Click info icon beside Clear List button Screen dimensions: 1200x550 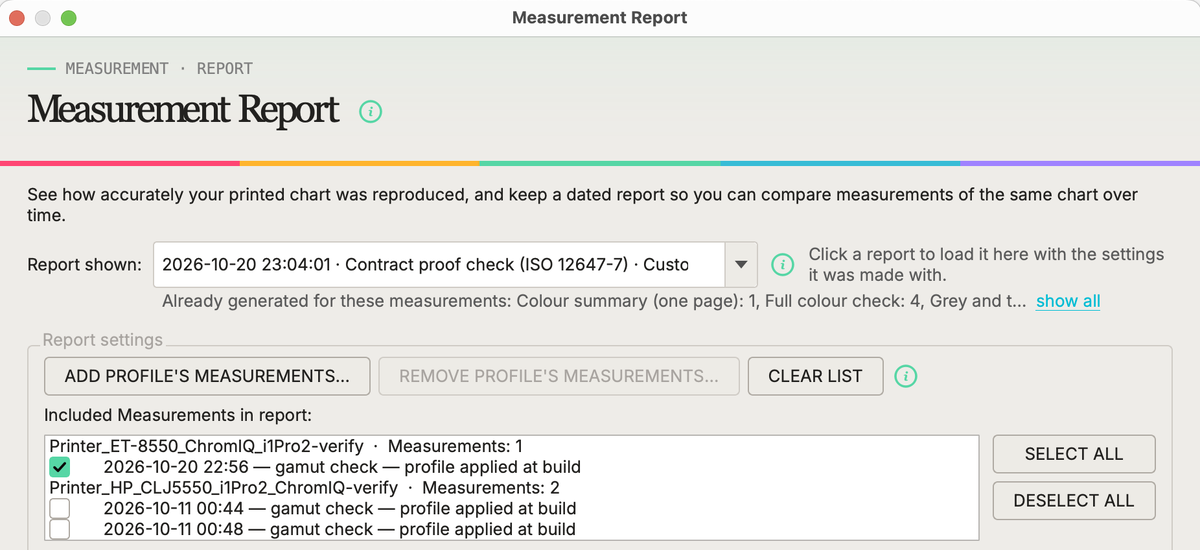[905, 376]
